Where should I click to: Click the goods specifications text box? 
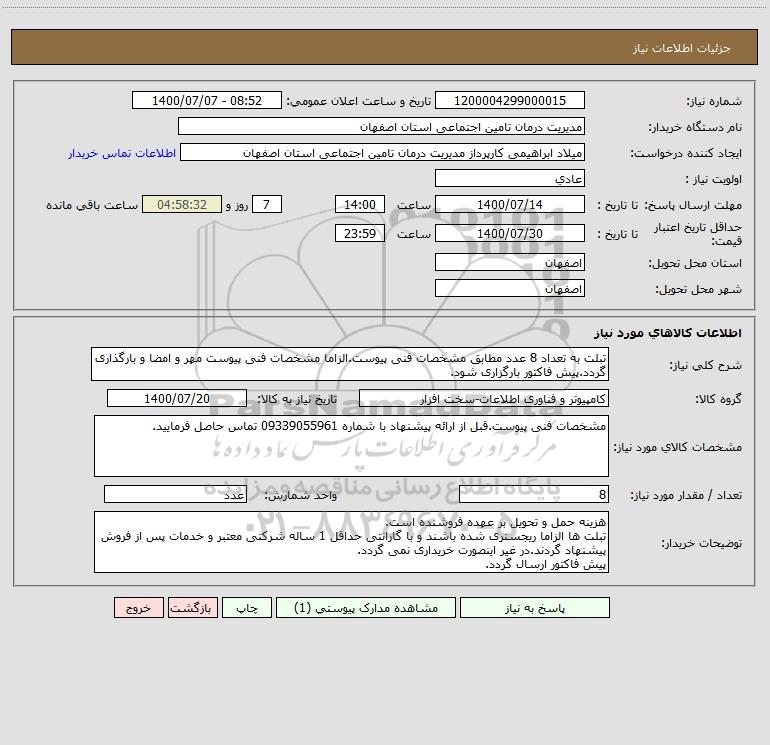351,446
